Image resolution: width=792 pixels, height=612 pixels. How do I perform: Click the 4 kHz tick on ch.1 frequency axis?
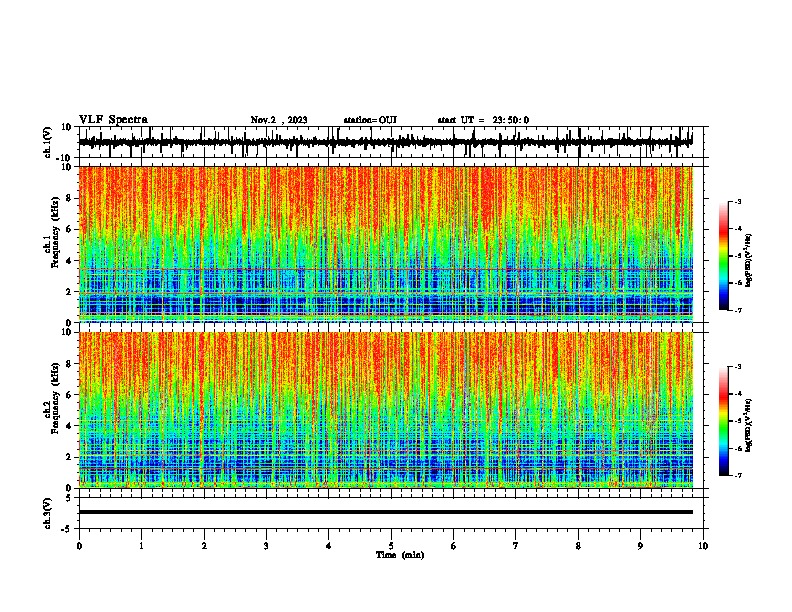point(69,261)
